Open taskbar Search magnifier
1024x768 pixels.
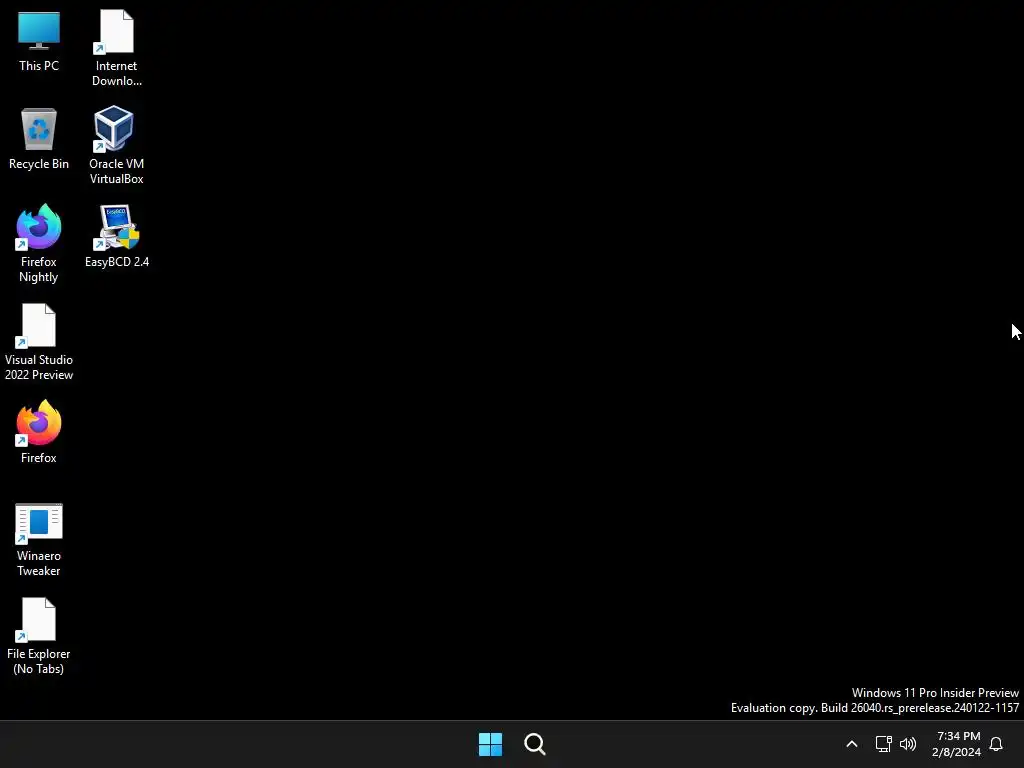point(535,744)
